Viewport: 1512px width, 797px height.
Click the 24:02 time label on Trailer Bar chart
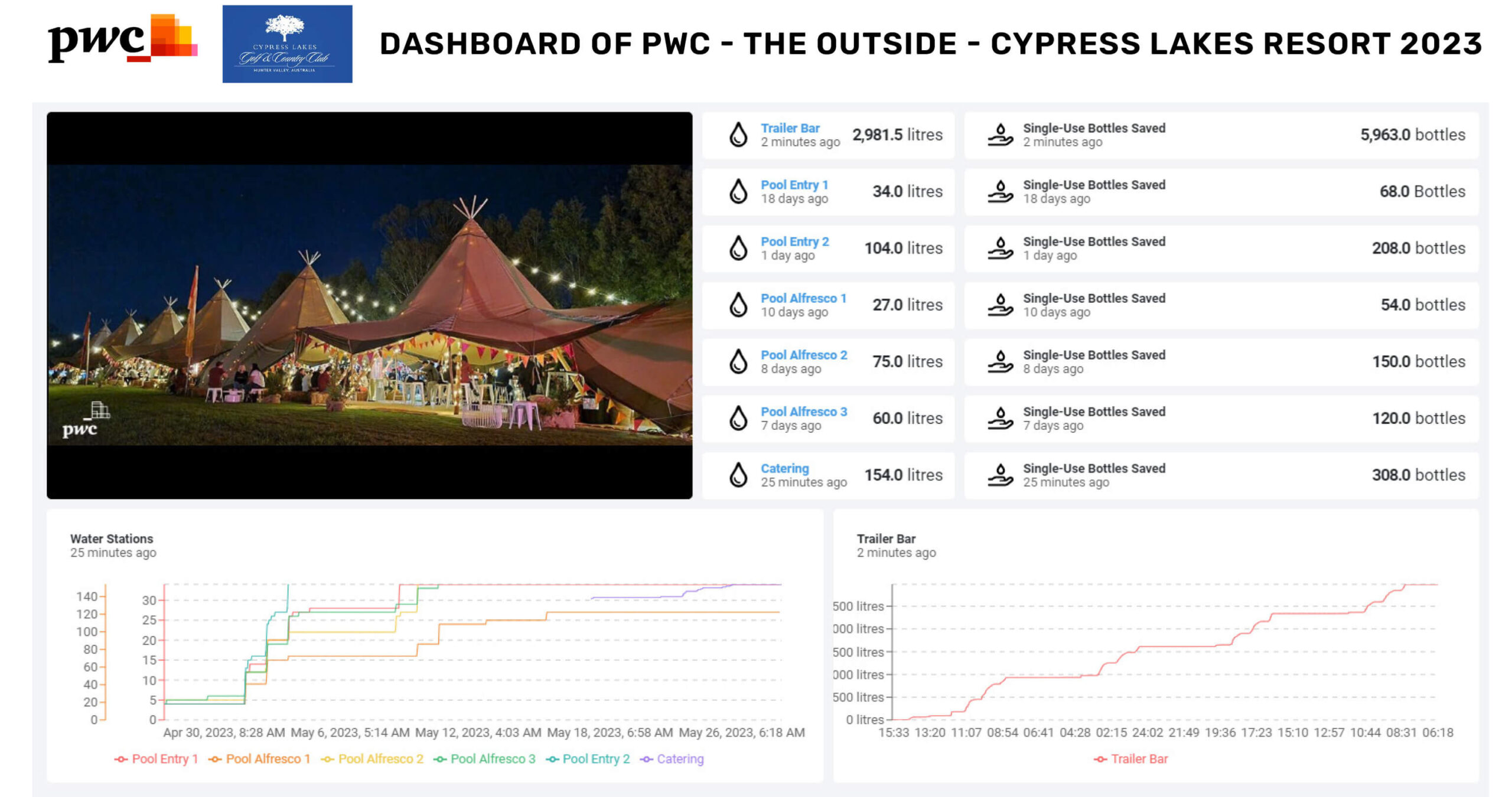pyautogui.click(x=1147, y=732)
